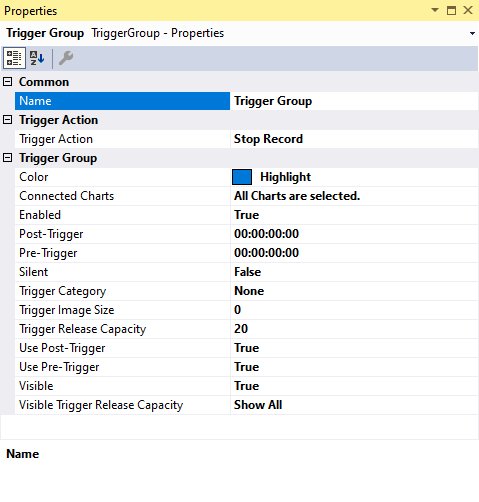The image size is (479, 502).
Task: Edit the Name value 'Trigger Group'
Action: (354, 101)
